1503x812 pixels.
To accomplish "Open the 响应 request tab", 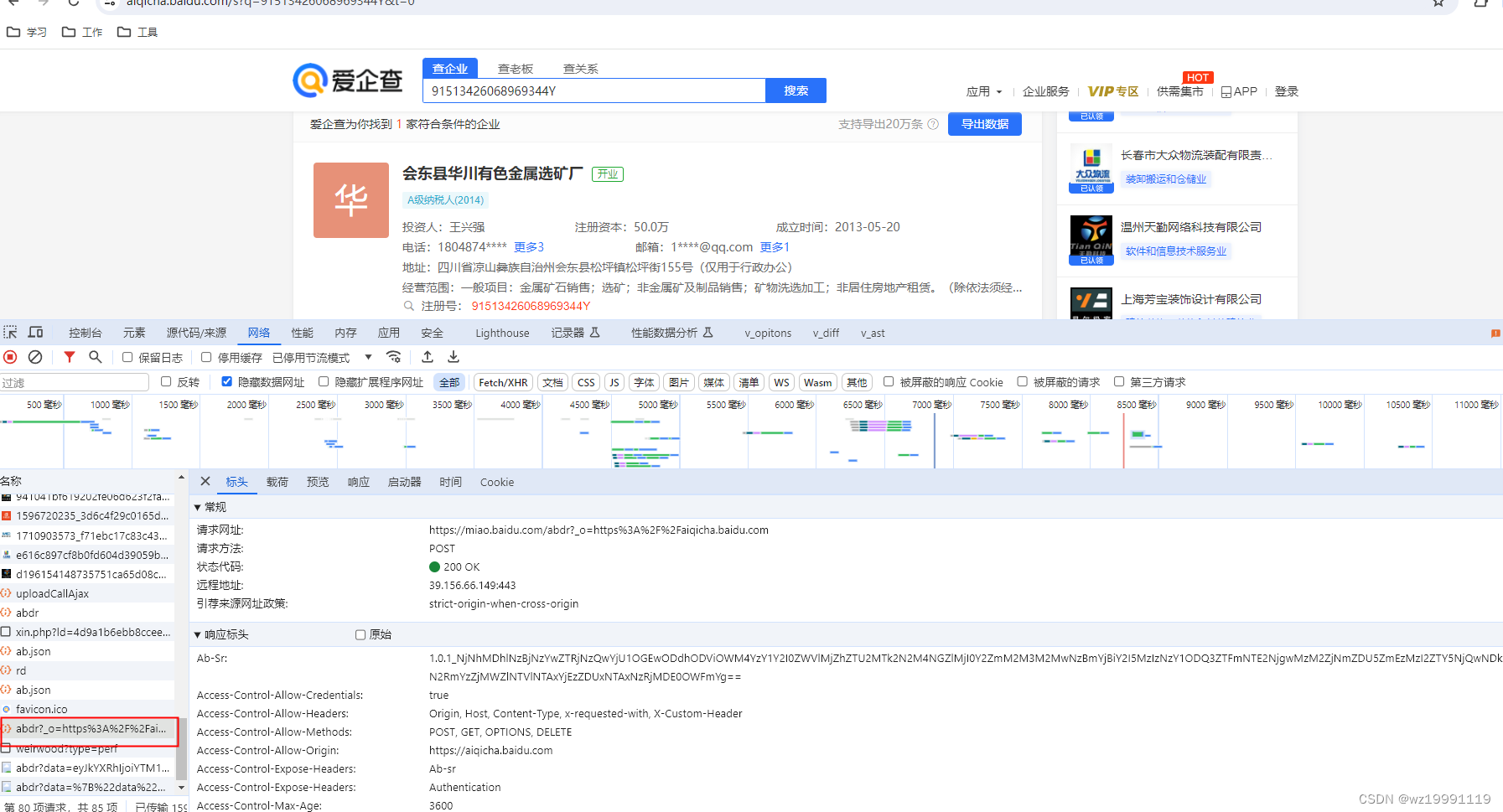I will 359,482.
